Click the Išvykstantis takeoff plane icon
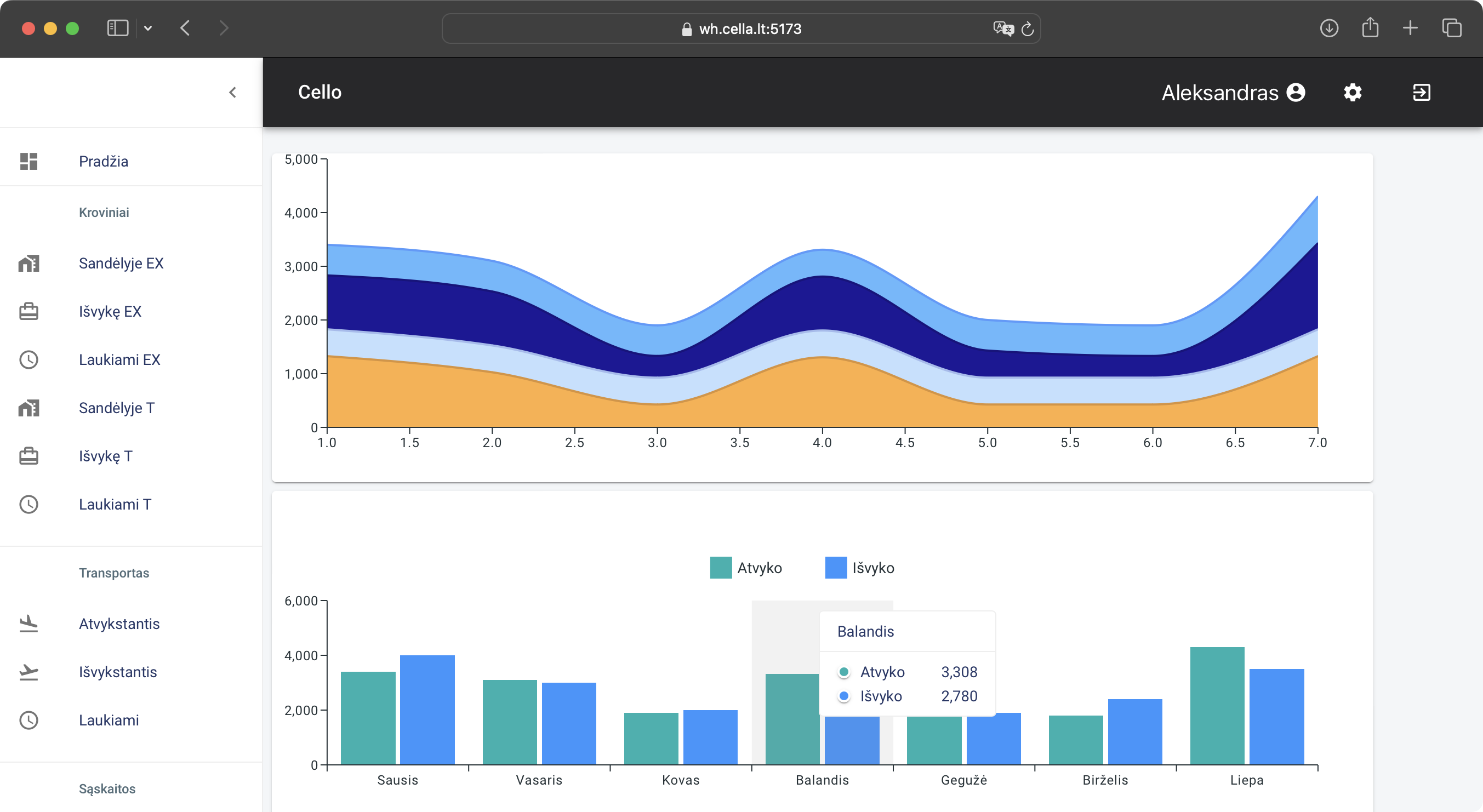The height and width of the screenshot is (812, 1483). tap(28, 672)
